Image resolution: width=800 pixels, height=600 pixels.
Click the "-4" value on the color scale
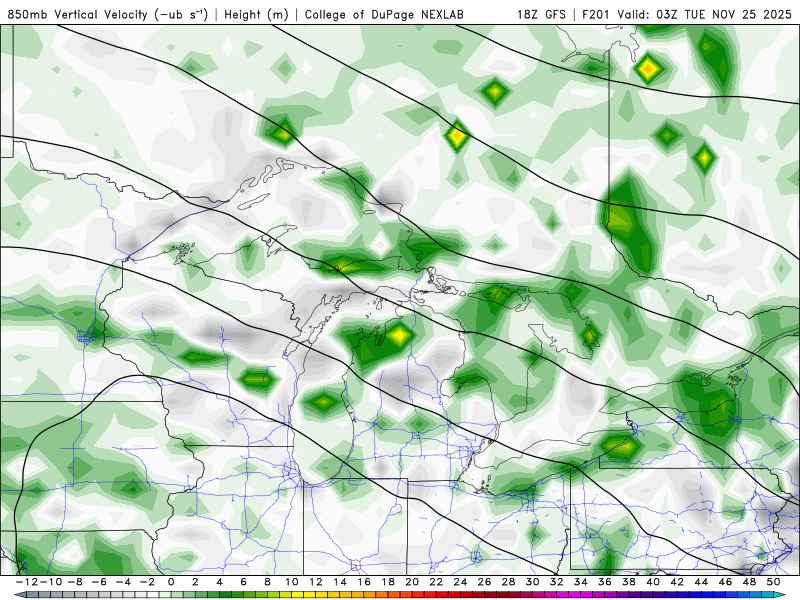tap(123, 582)
